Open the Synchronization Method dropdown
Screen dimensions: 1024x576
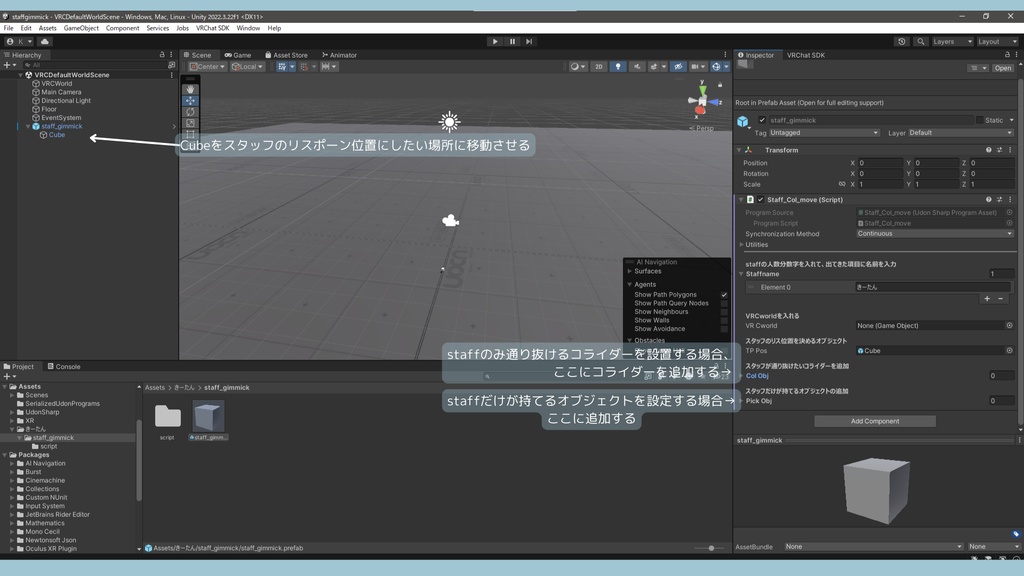pos(935,233)
